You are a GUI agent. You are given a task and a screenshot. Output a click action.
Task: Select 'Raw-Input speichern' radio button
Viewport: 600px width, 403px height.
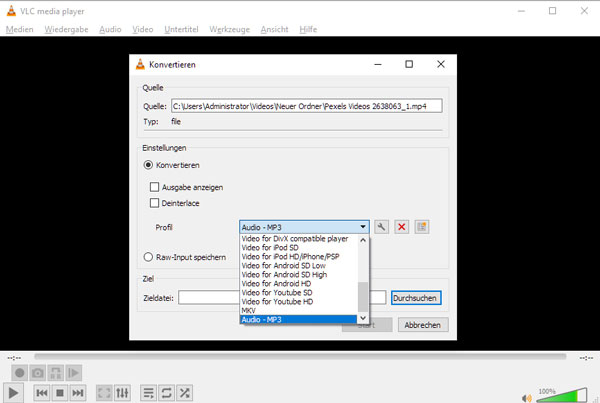point(148,257)
